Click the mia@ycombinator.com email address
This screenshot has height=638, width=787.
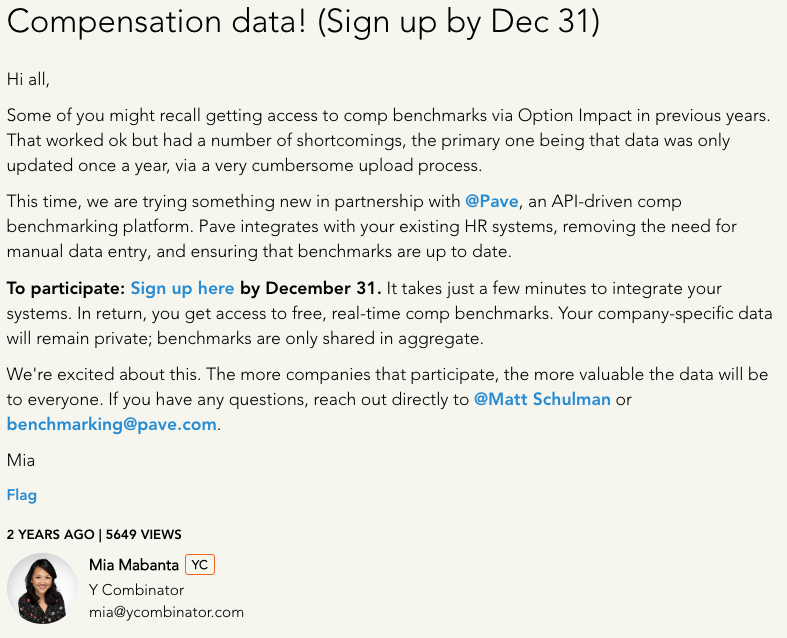pyautogui.click(x=166, y=612)
